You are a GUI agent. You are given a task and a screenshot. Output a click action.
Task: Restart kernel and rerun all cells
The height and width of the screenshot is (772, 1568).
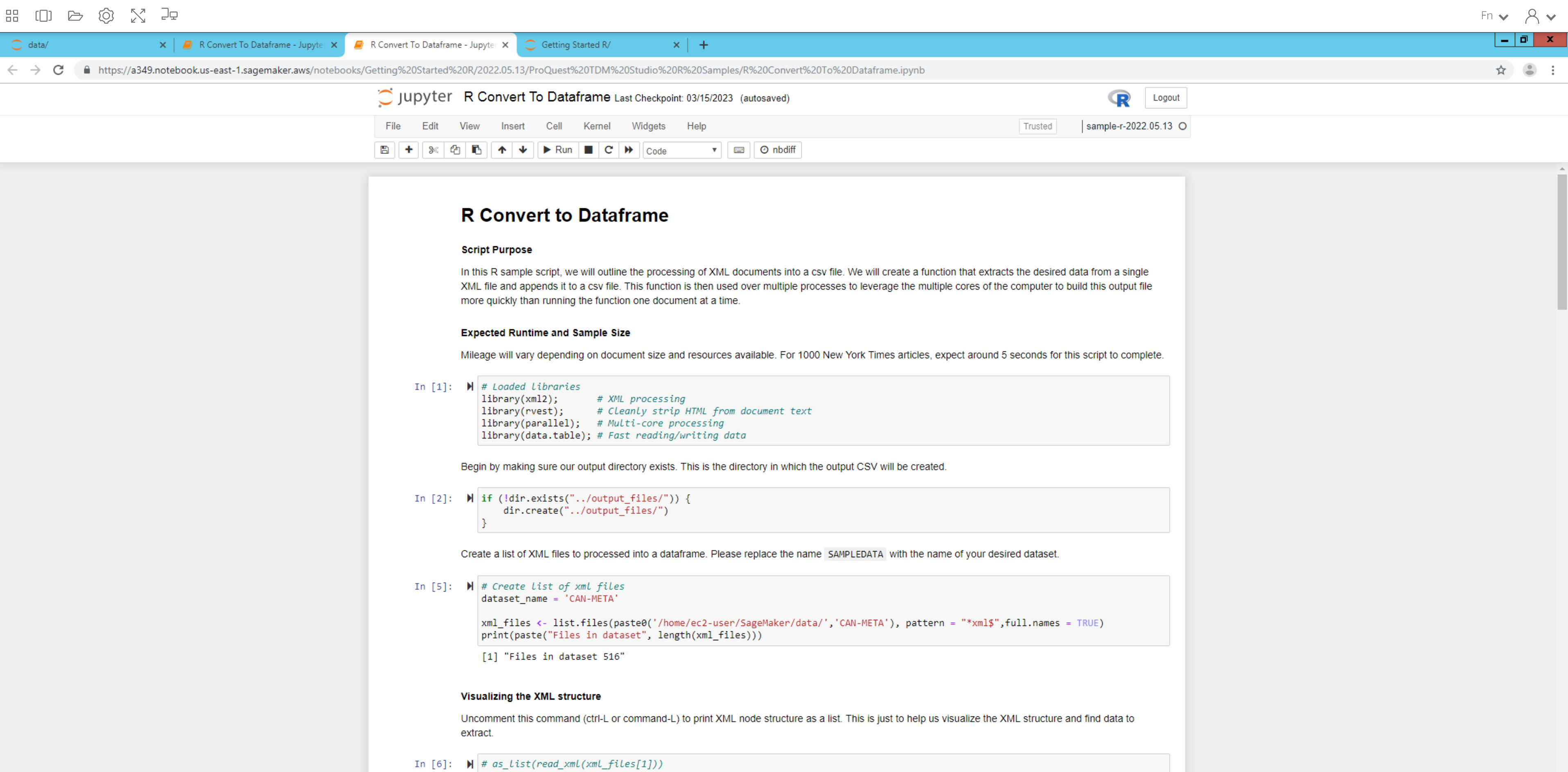pyautogui.click(x=628, y=150)
